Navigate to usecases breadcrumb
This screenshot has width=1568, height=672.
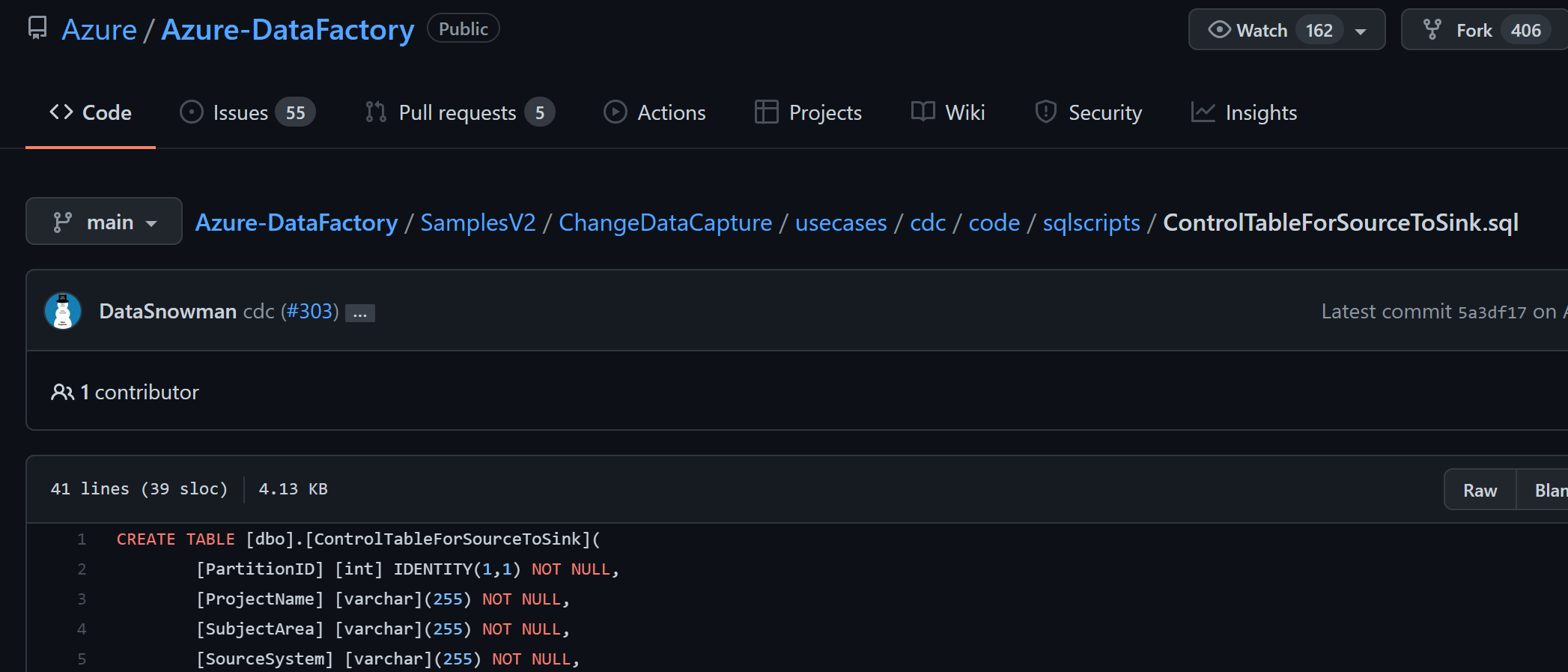(841, 223)
